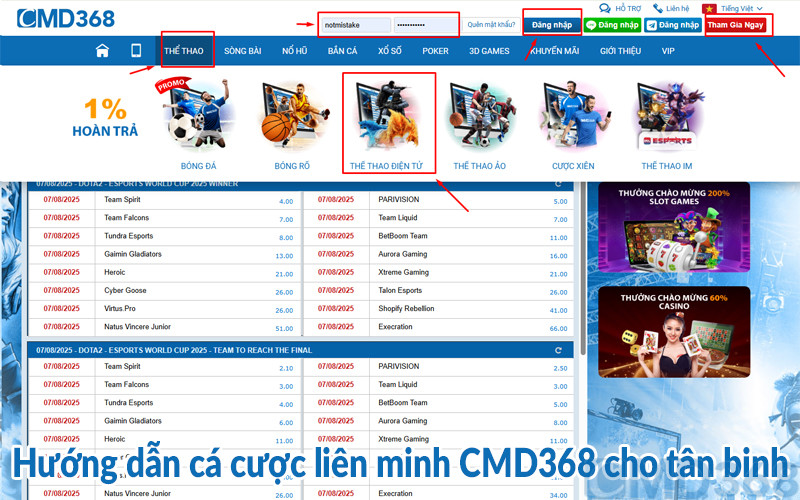Click the password input field

pyautogui.click(x=426, y=25)
